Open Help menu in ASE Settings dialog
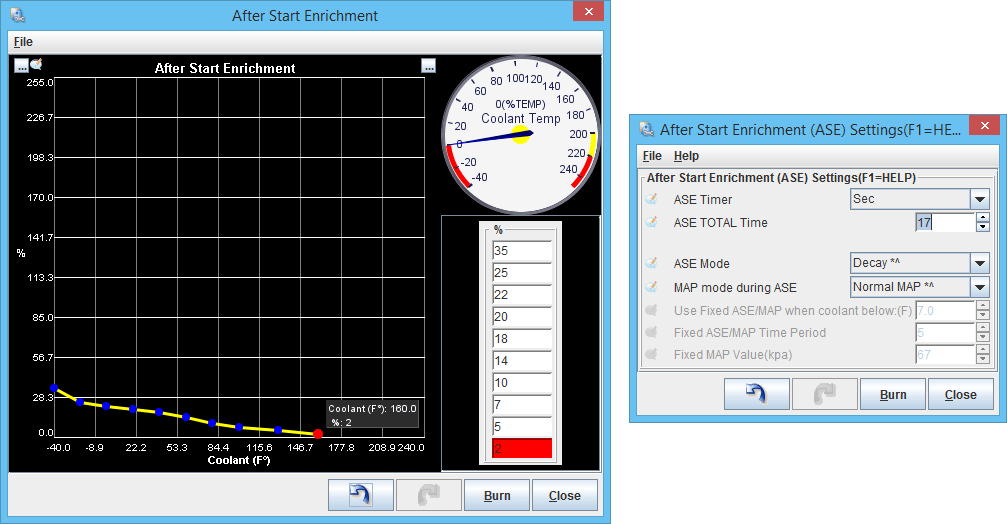Screen dimensions: 1007x524 click(x=686, y=156)
